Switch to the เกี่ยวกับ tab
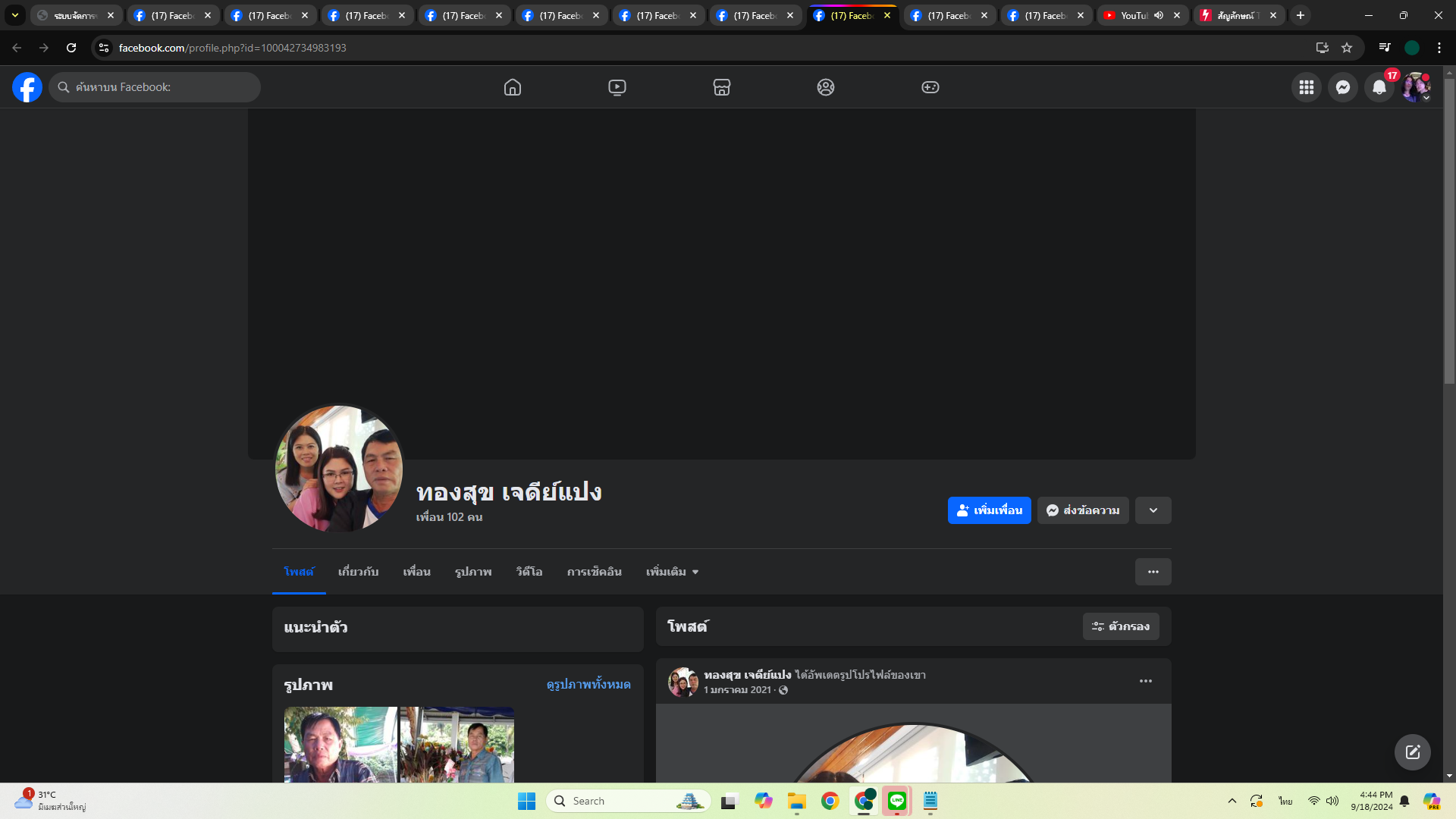1456x819 pixels. 358,572
